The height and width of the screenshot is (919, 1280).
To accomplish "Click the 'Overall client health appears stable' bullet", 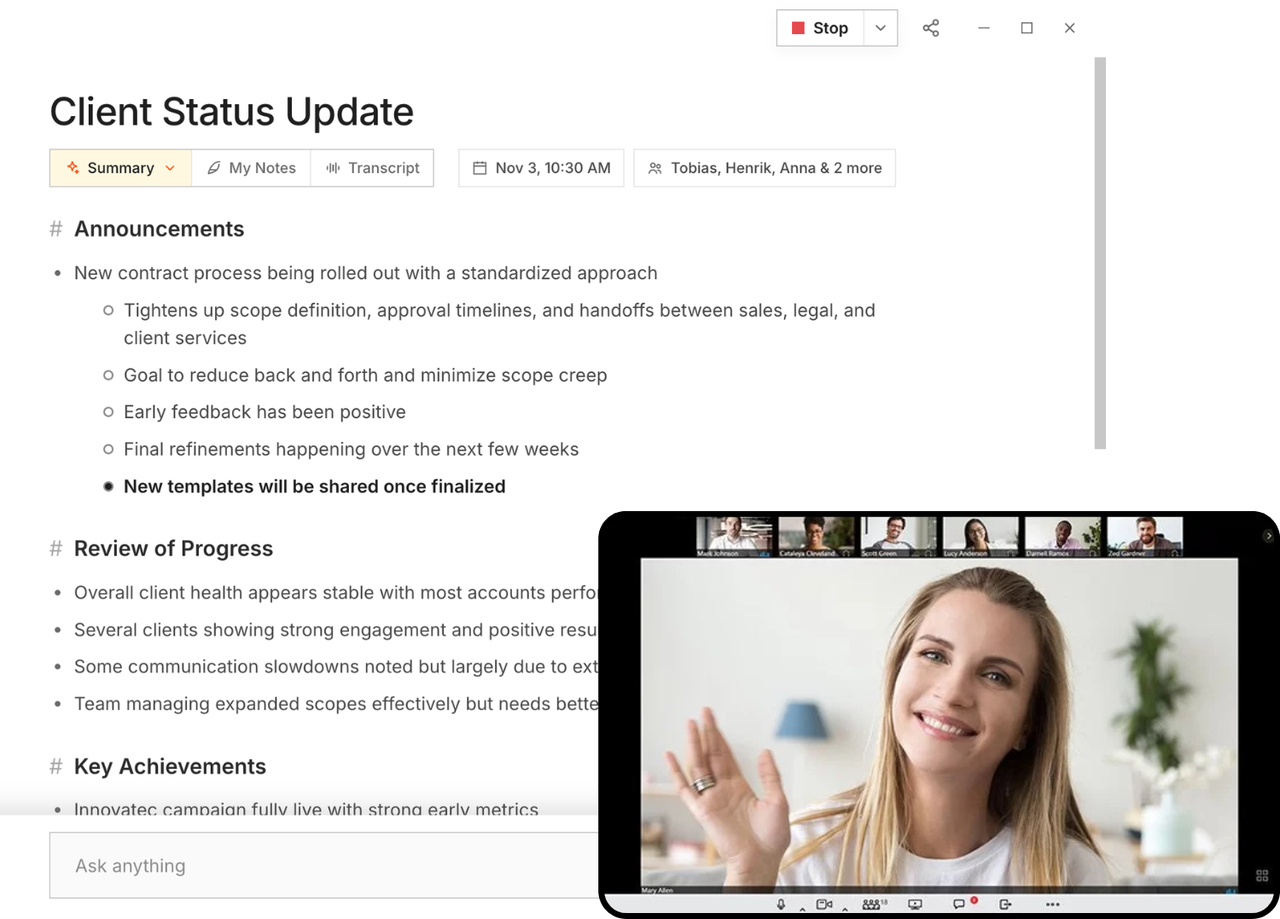I will click(x=336, y=593).
